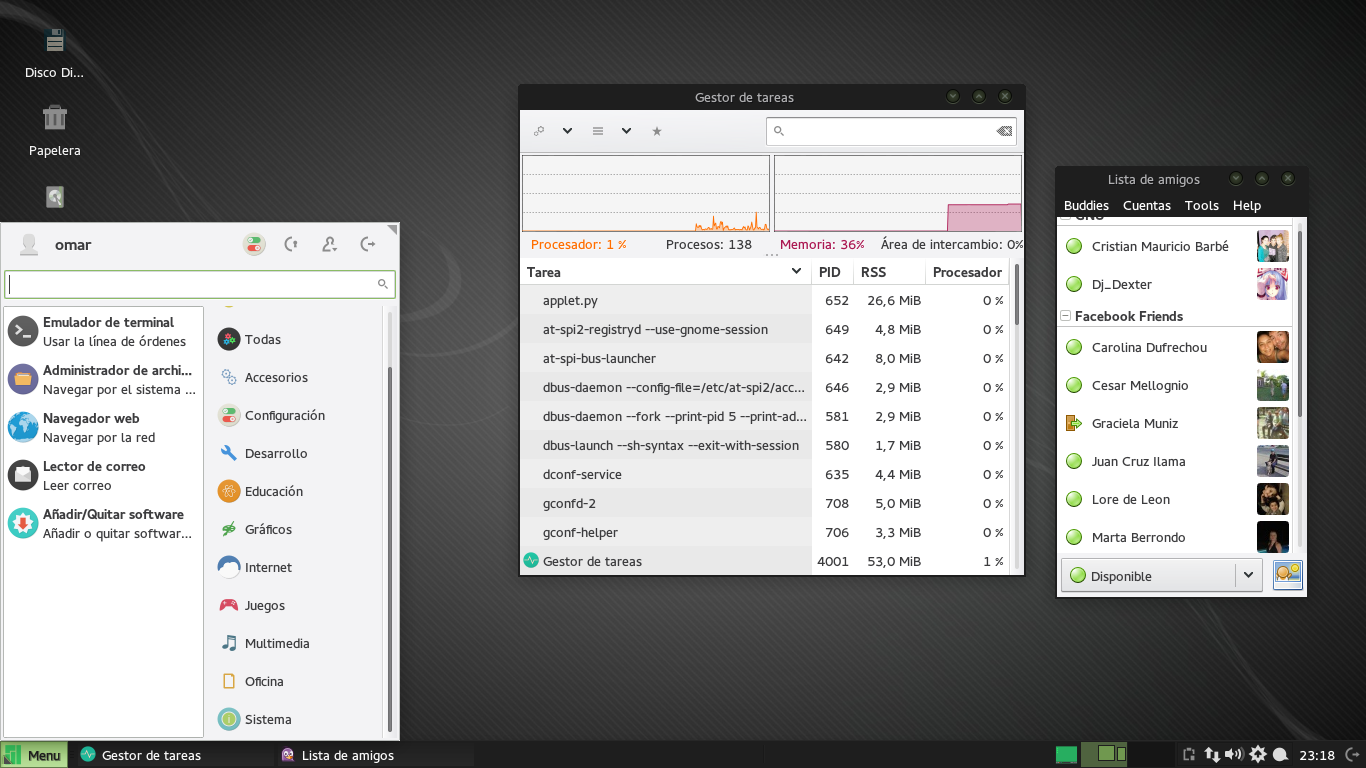Collapse the Facebook Friends group
1366x768 pixels.
coord(1066,316)
